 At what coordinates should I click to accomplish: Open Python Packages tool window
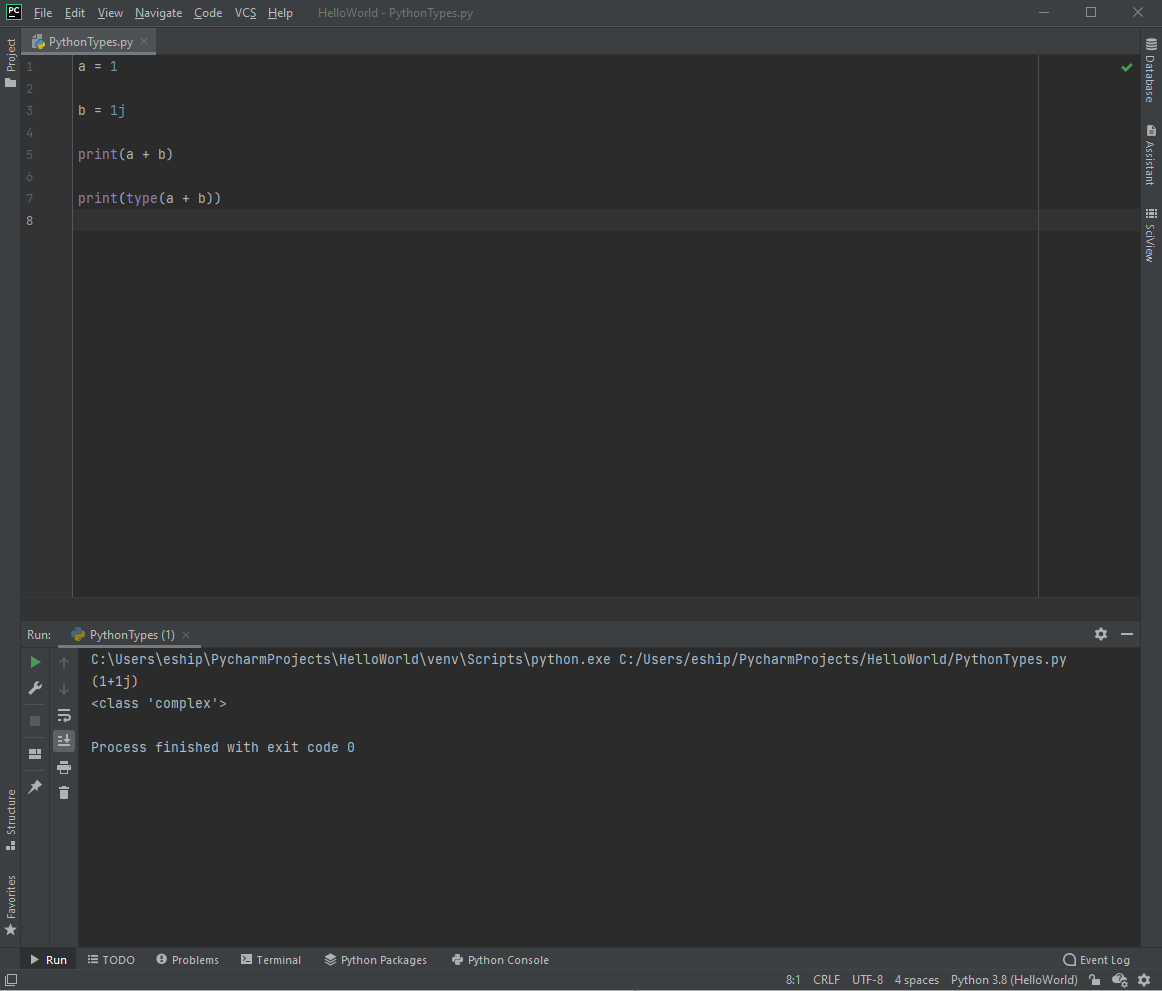click(x=376, y=960)
